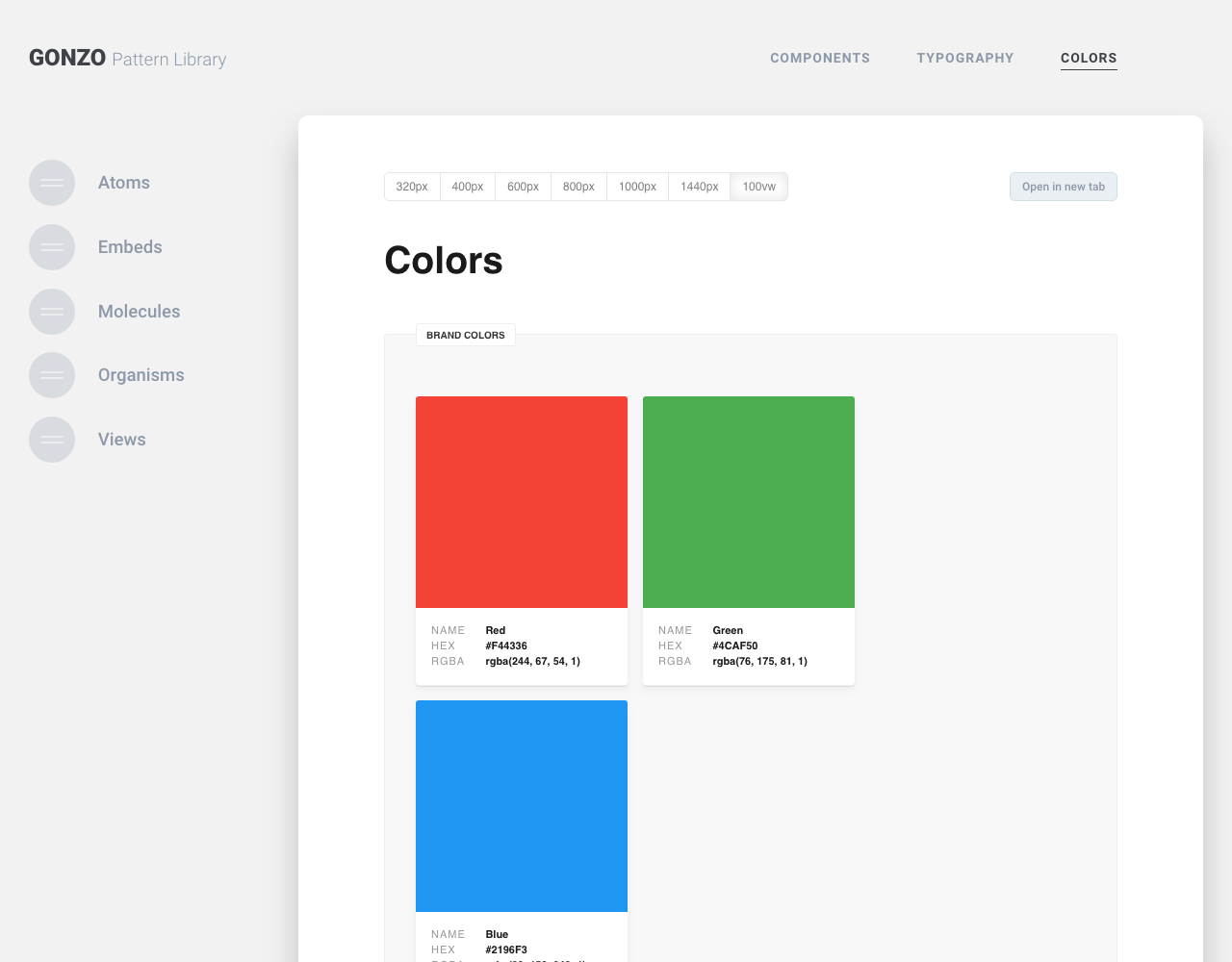
Task: Set preview width to 100vw
Action: pyautogui.click(x=759, y=187)
